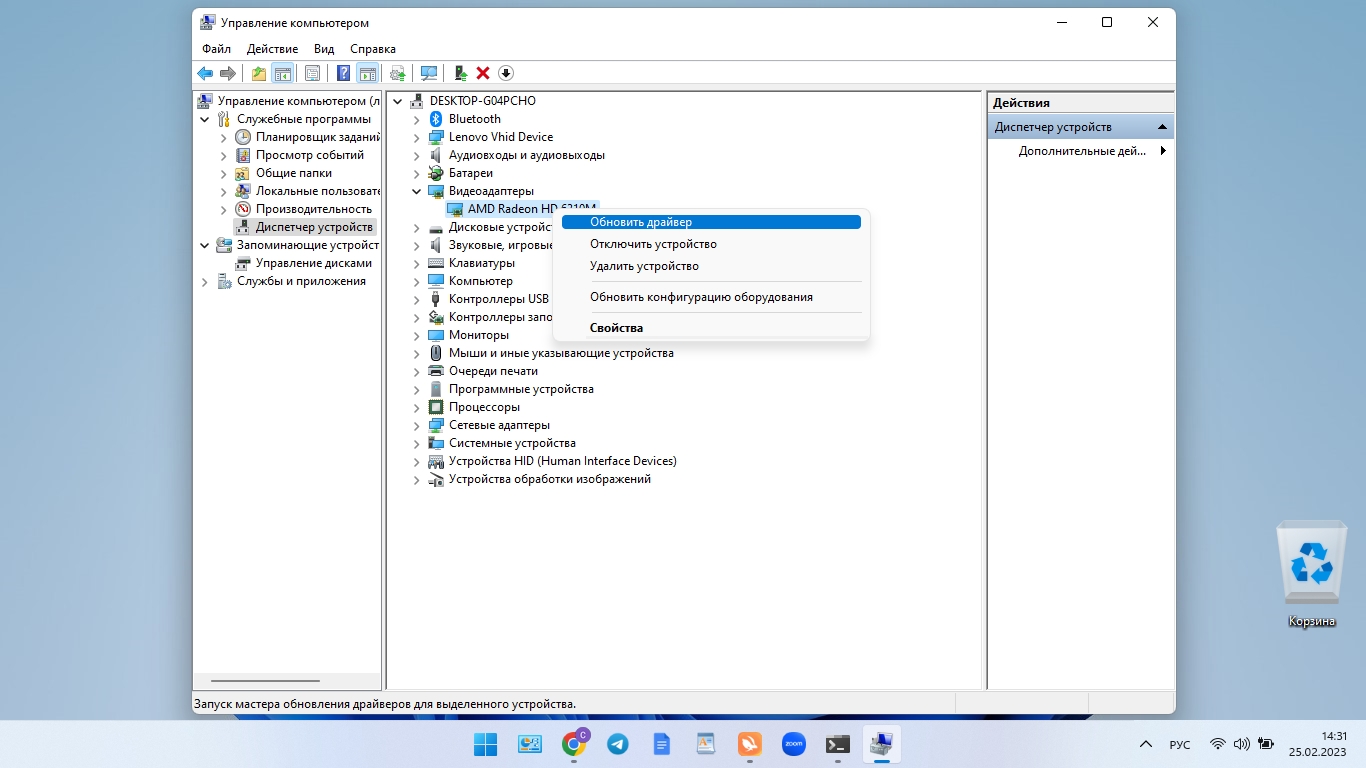
Task: Toggle the Show/Hide console tree toolbar icon
Action: pyautogui.click(x=282, y=73)
